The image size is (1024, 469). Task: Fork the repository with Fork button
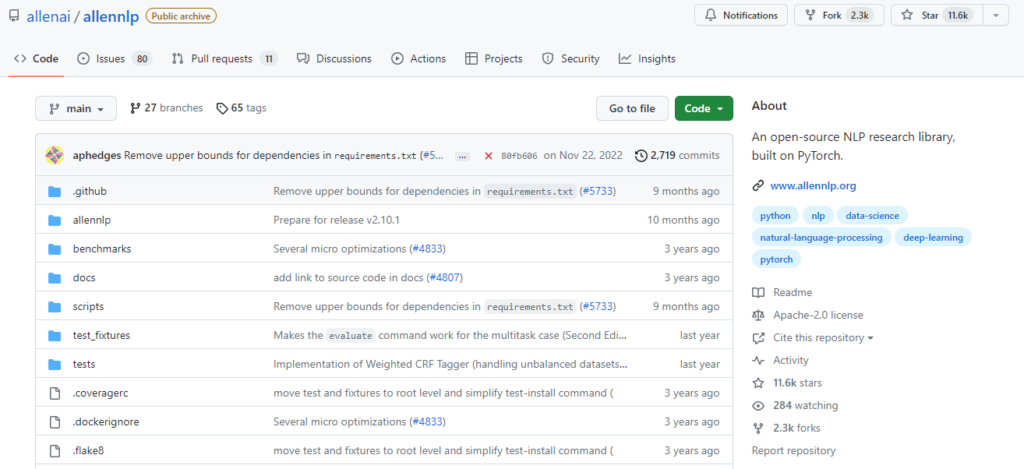coord(839,15)
